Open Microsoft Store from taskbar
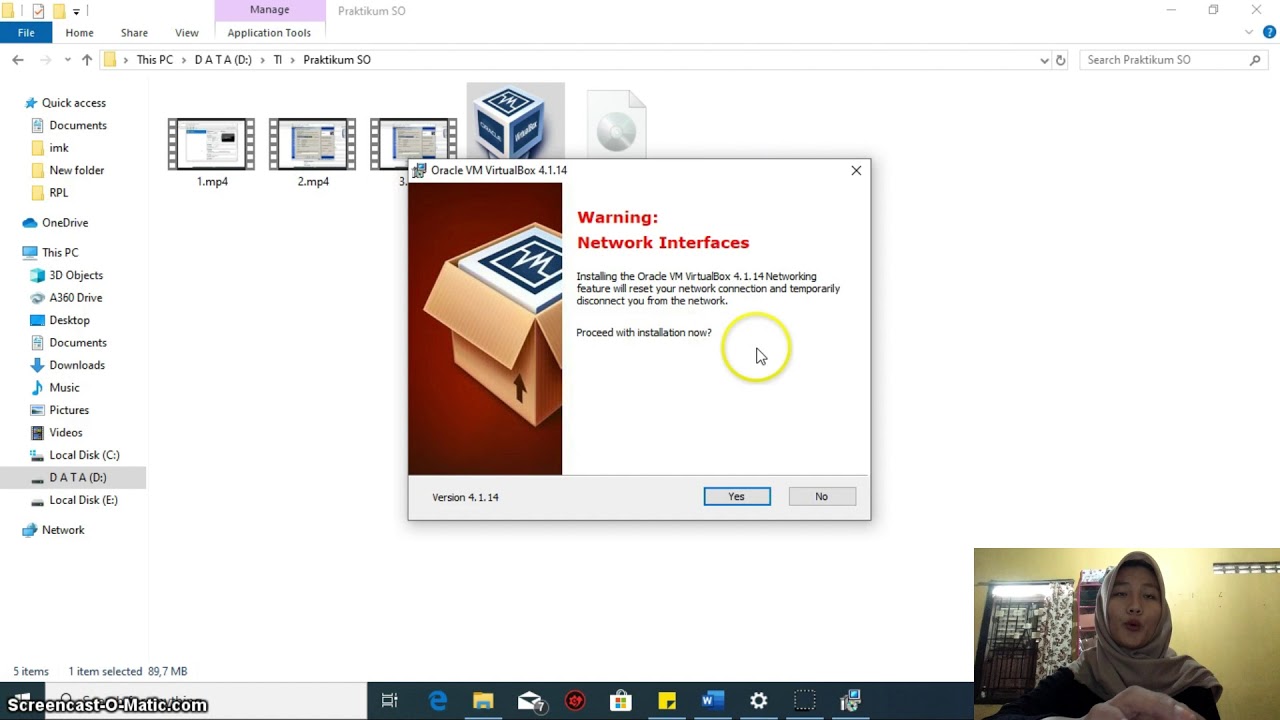Screen dimensions: 1280x720 [621, 701]
